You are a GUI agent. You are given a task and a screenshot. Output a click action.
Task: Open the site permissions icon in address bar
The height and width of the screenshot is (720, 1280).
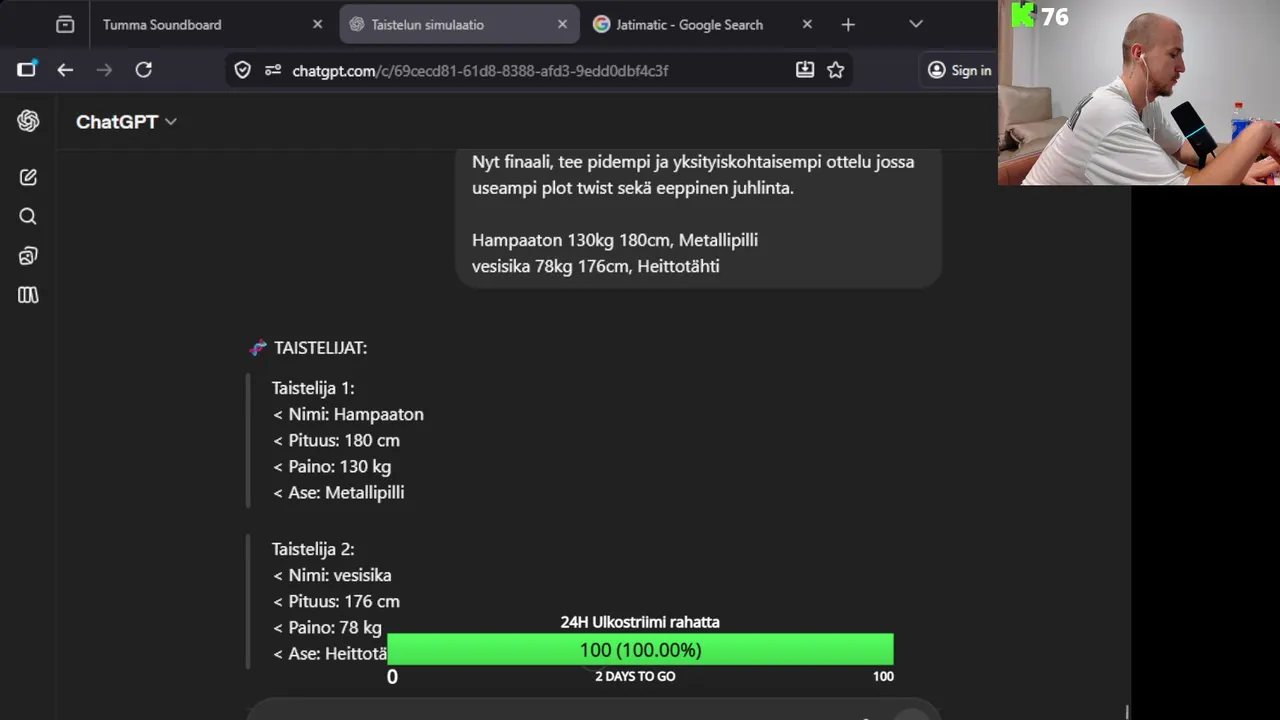tap(272, 70)
